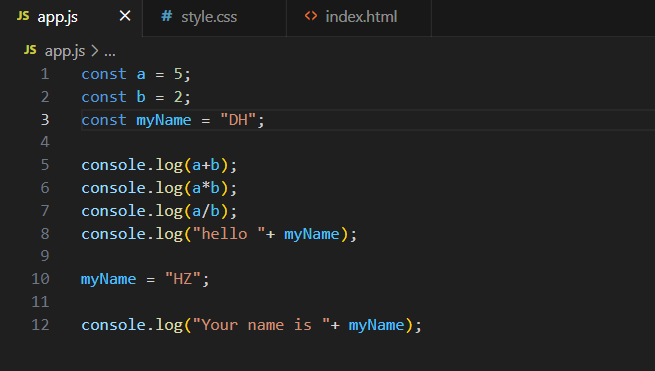Click the CSS hash icon on style.css tab

[x=167, y=16]
